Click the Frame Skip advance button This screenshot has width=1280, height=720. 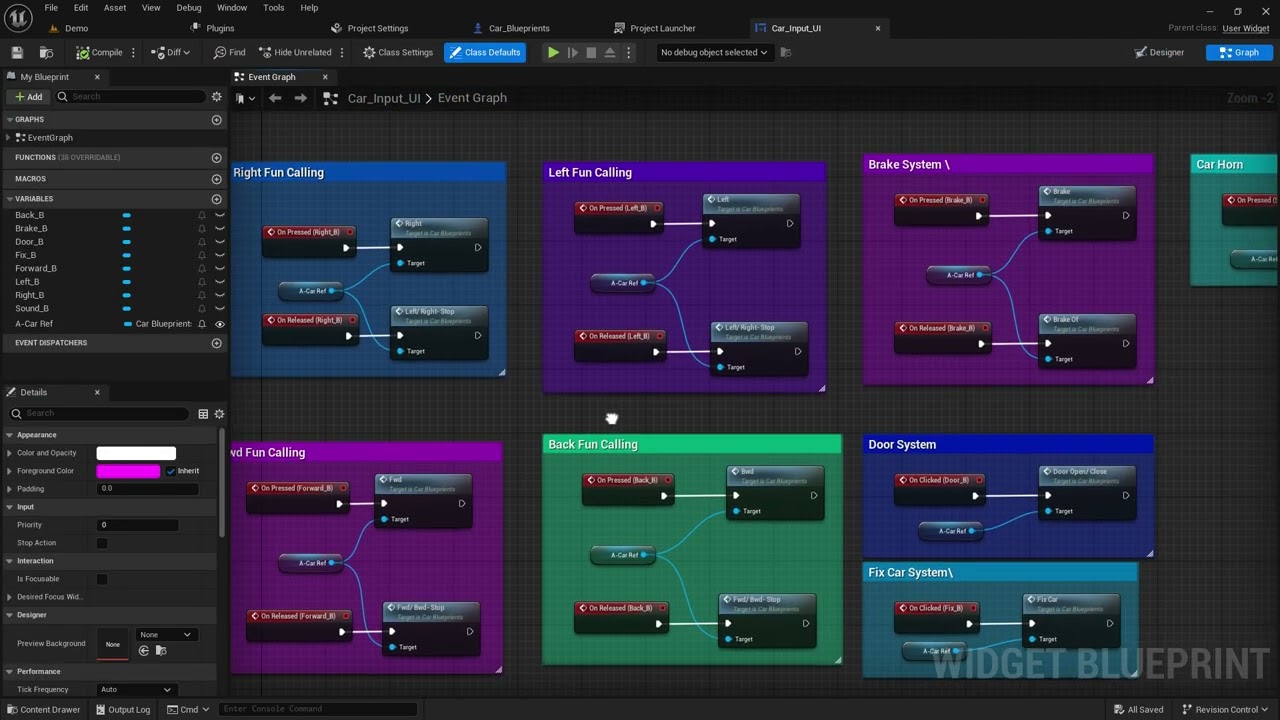tap(572, 52)
